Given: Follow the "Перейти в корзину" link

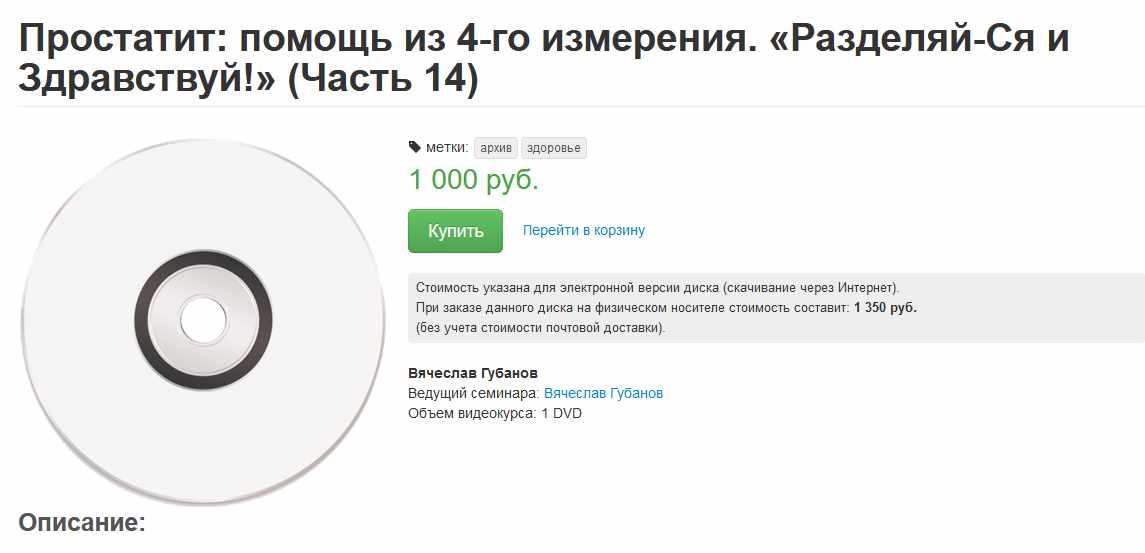Looking at the screenshot, I should [584, 231].
